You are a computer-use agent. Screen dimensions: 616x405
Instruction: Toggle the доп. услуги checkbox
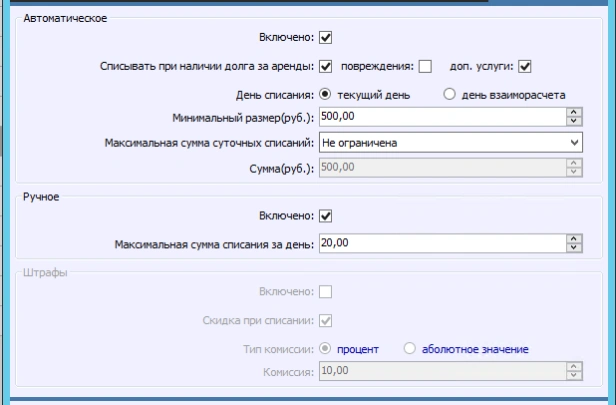pos(525,67)
